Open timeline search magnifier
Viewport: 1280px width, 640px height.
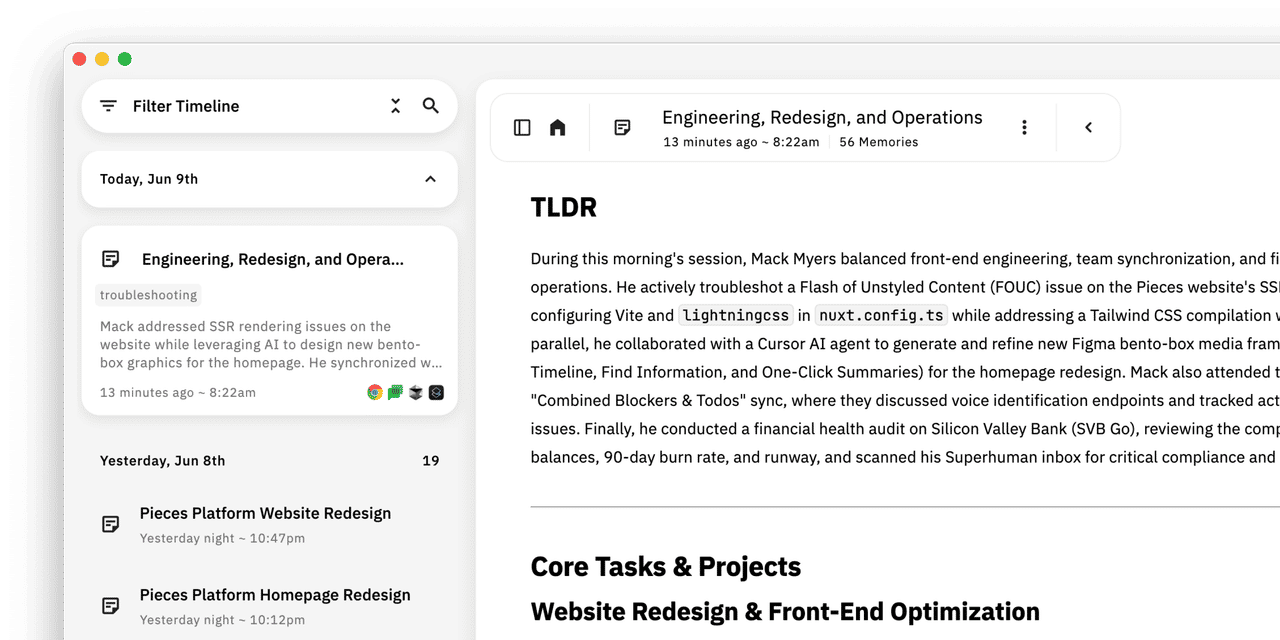tap(431, 106)
